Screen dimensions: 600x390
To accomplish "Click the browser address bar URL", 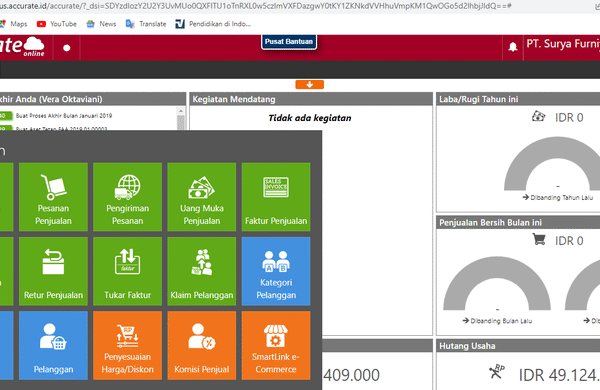I will (256, 6).
